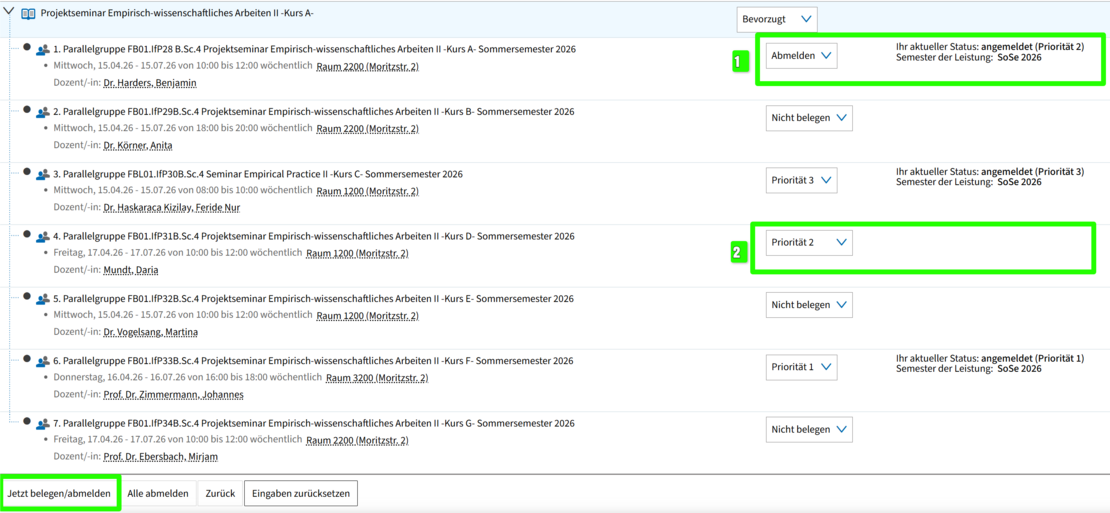This screenshot has height=513, width=1110.
Task: Open Raum 3200 (Moritzstr. 2) link
Action: point(377,378)
